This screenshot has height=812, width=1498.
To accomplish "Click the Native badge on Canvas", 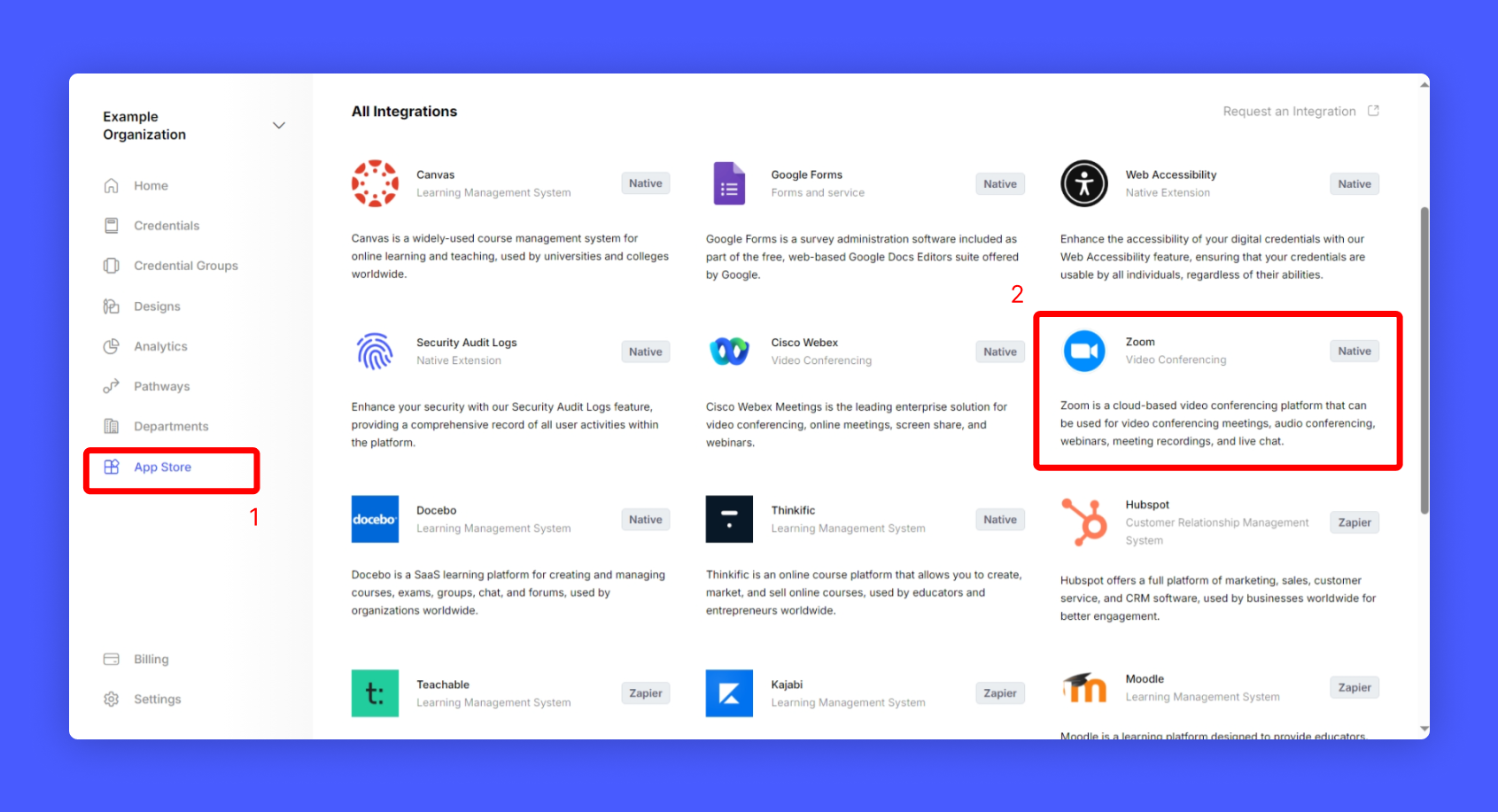I will tap(645, 183).
